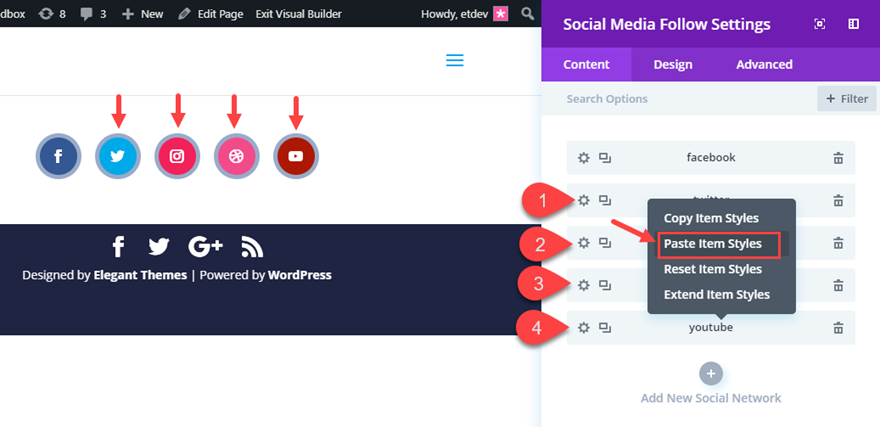880x427 pixels.
Task: Click Edit Page in admin bar
Action: click(x=210, y=13)
